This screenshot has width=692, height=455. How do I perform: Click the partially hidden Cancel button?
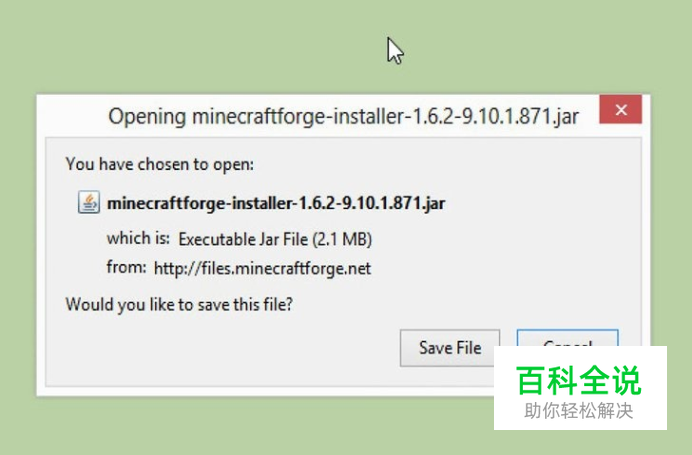point(568,338)
